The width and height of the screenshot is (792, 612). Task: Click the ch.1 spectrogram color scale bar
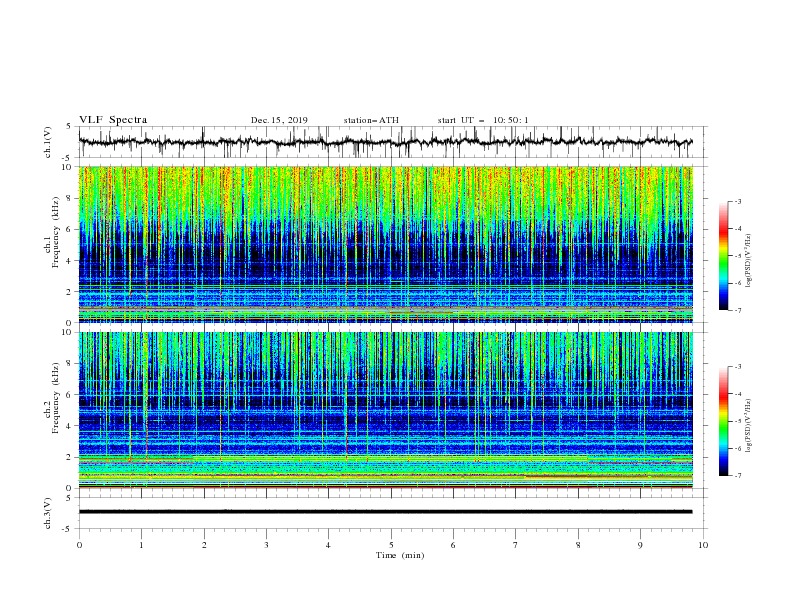(x=723, y=256)
